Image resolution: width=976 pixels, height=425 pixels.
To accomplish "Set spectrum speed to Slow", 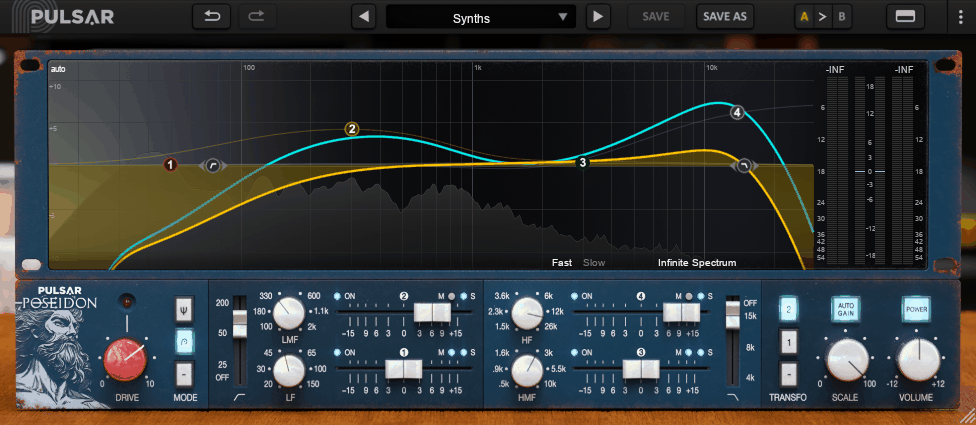I will tap(594, 263).
